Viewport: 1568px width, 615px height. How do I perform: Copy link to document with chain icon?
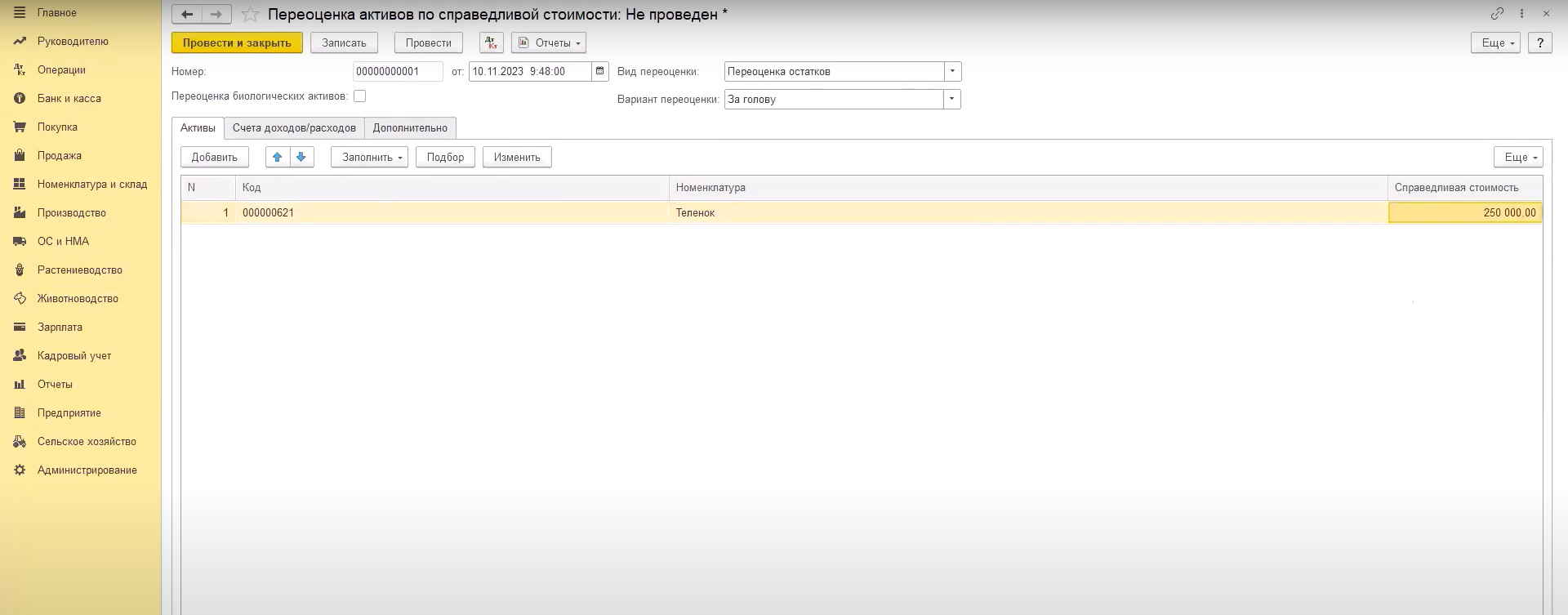point(1497,14)
